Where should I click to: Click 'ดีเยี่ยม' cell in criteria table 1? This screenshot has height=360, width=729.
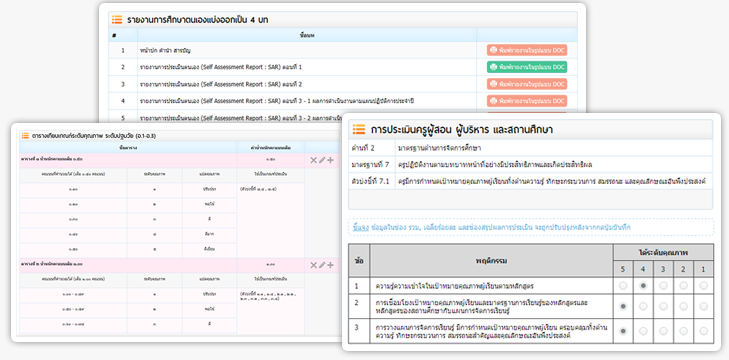[x=209, y=250]
